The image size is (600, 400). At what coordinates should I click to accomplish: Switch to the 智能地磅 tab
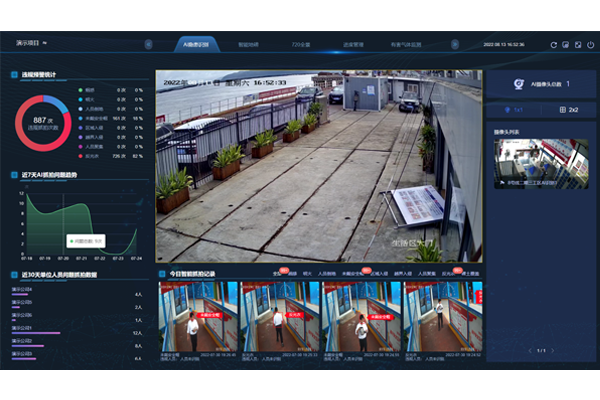point(248,44)
